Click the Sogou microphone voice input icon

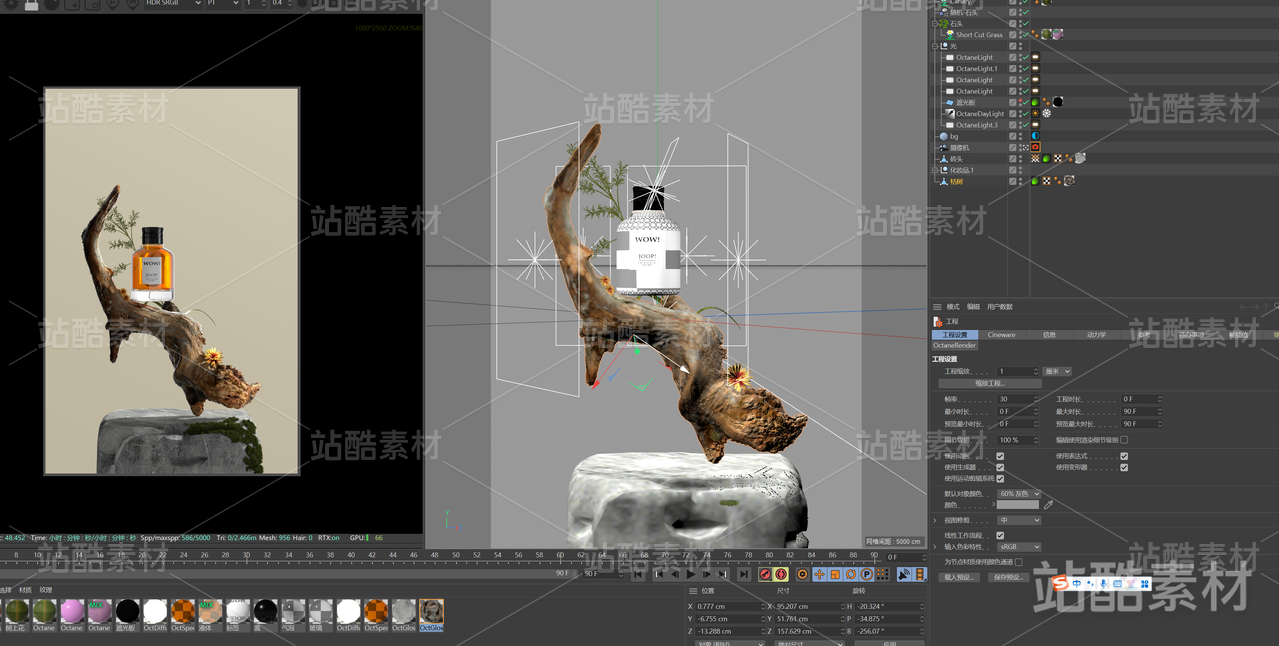pyautogui.click(x=1104, y=583)
